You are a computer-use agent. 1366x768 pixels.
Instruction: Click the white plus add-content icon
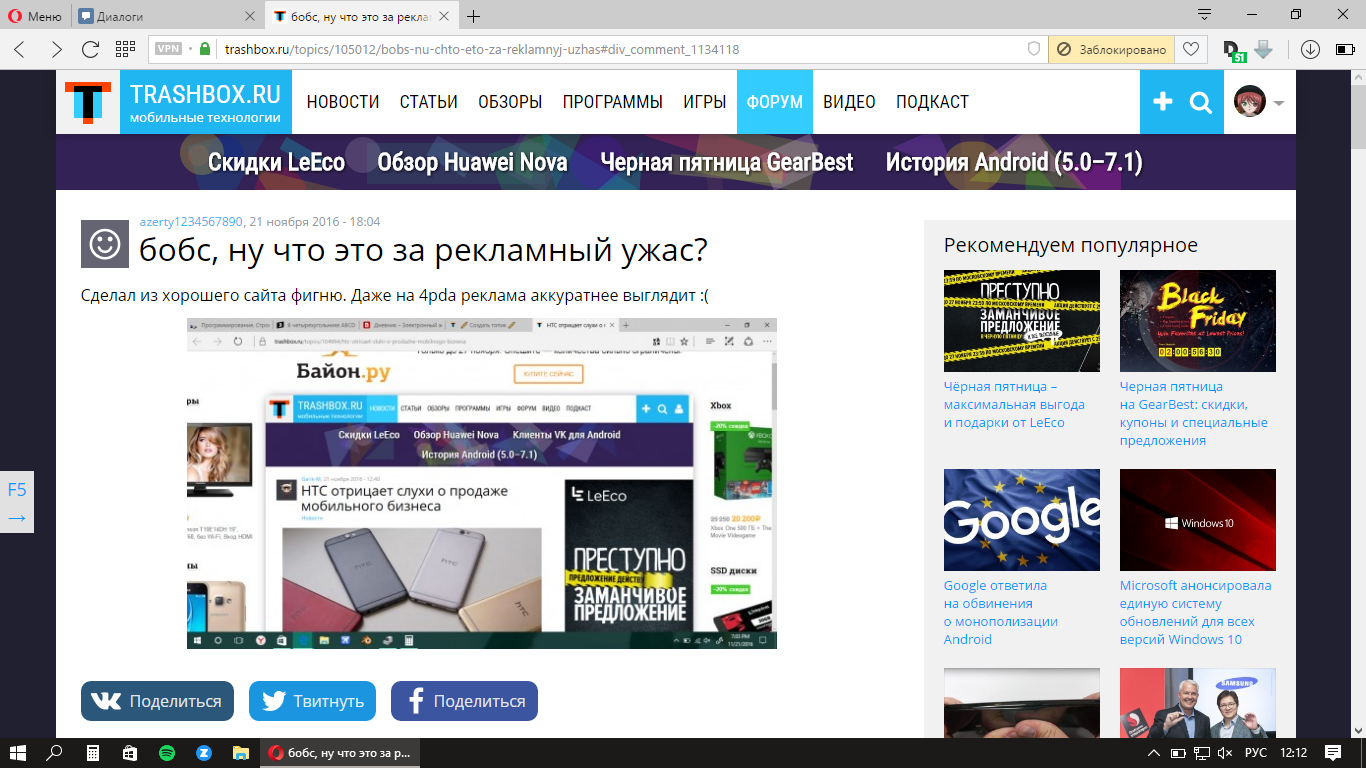[1162, 102]
